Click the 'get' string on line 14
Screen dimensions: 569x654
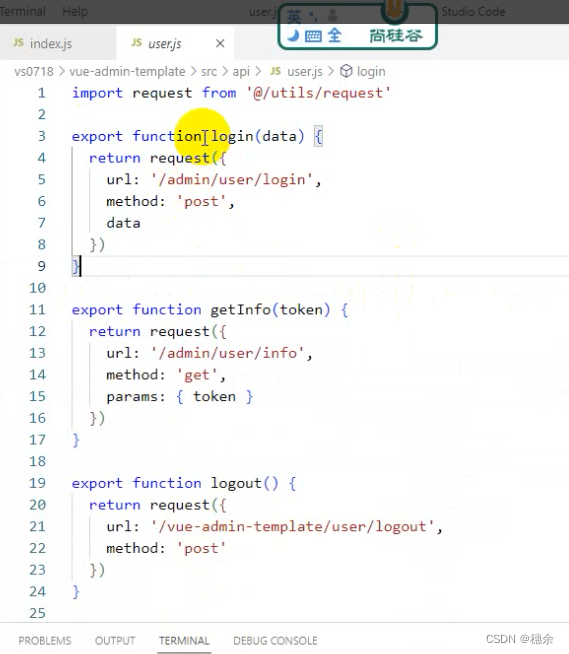[x=197, y=375]
